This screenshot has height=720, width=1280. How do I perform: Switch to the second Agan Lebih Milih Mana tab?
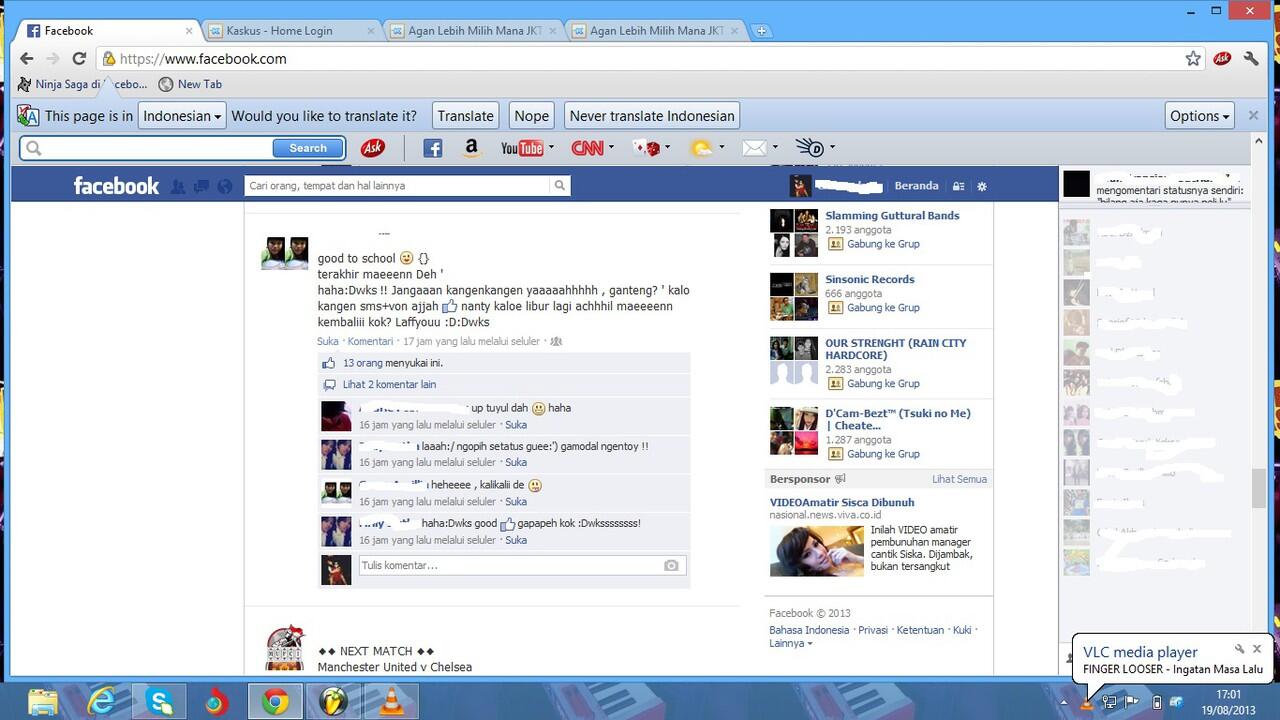[472, 30]
